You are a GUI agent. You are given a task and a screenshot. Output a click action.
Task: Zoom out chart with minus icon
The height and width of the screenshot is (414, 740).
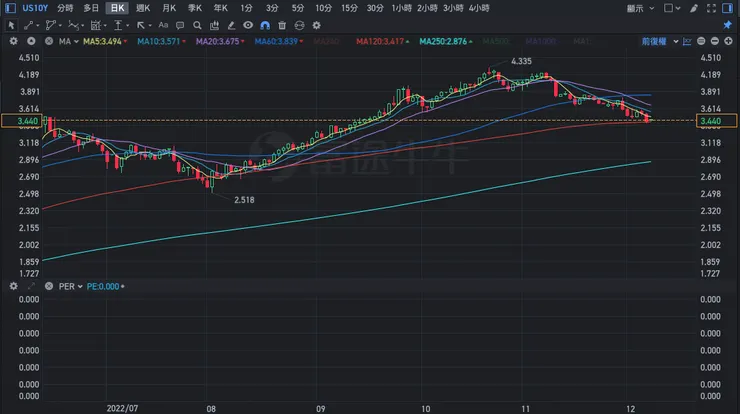(x=715, y=42)
